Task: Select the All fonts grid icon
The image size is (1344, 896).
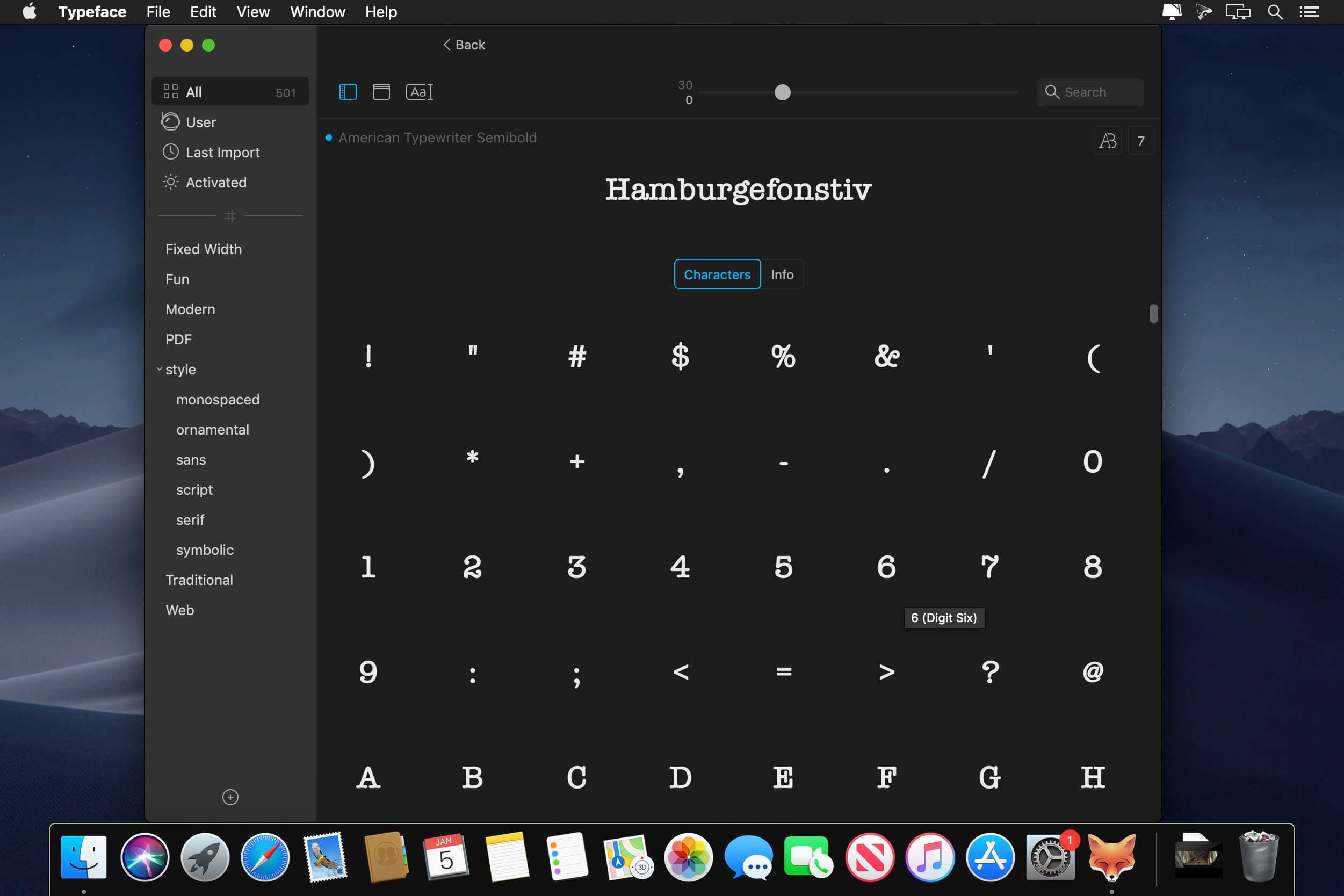Action: 170,91
